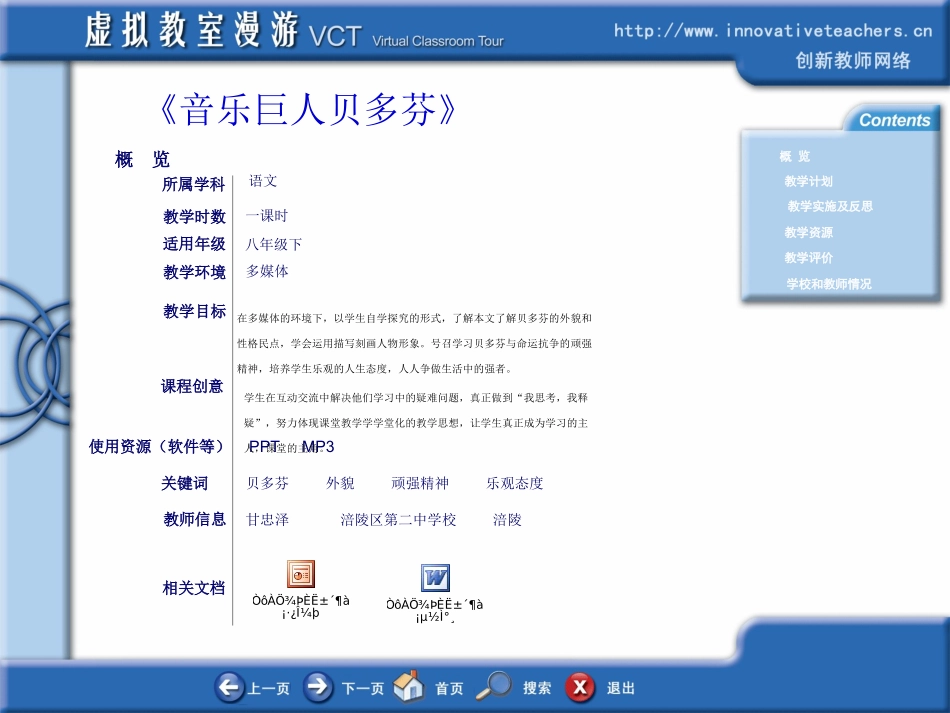Open the garbled PowerPoint file name link
This screenshot has height=713, width=950.
tap(301, 606)
